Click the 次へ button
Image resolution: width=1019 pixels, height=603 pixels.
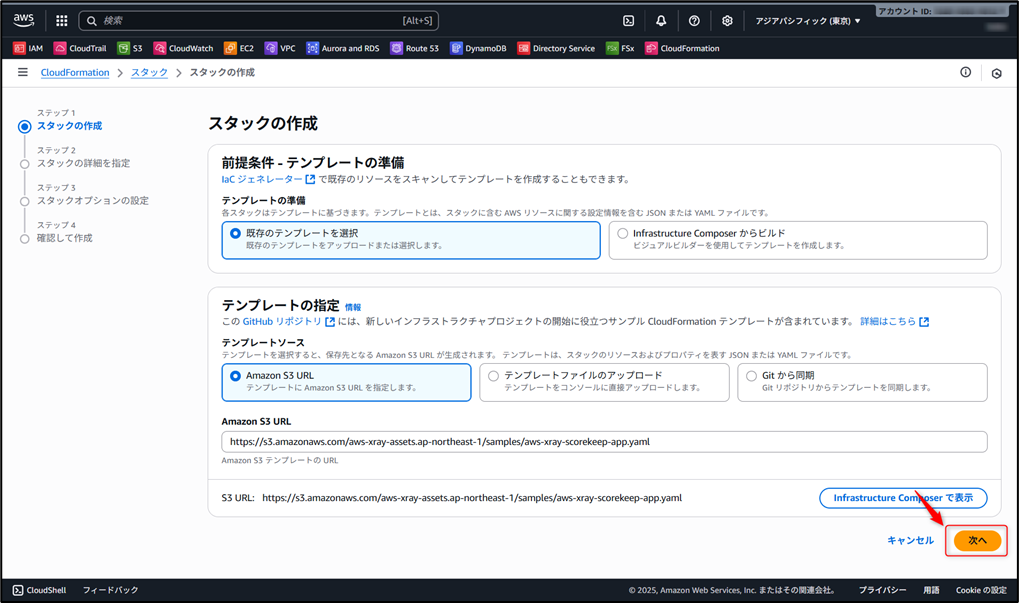click(977, 540)
